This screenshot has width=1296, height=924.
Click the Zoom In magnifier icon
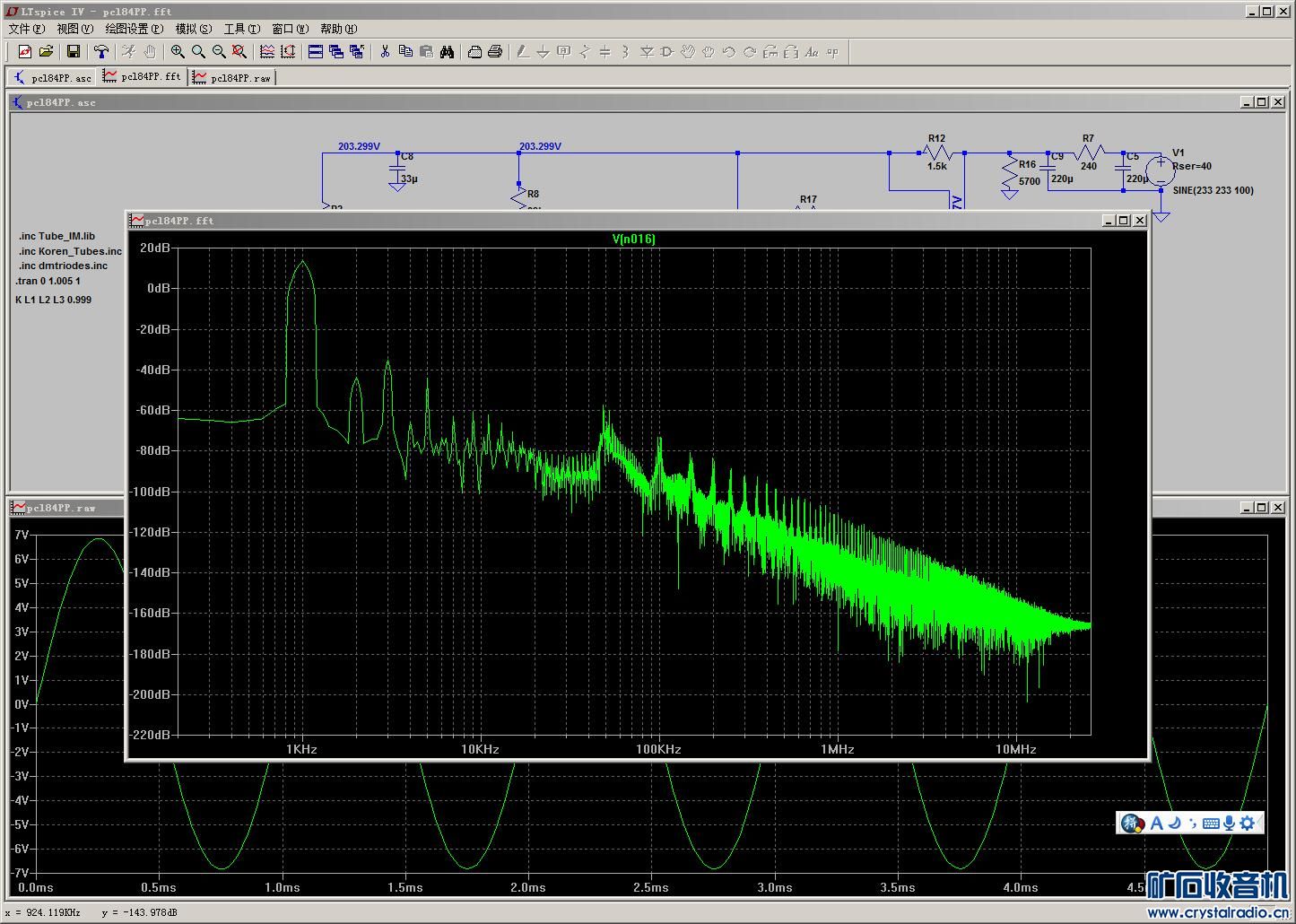[178, 52]
